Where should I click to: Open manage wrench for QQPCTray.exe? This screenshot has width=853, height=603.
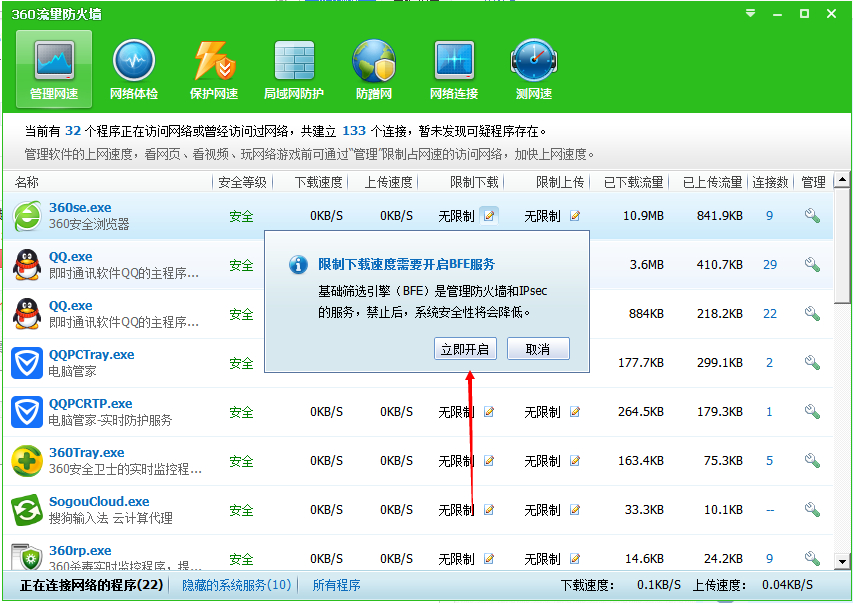[x=812, y=363]
